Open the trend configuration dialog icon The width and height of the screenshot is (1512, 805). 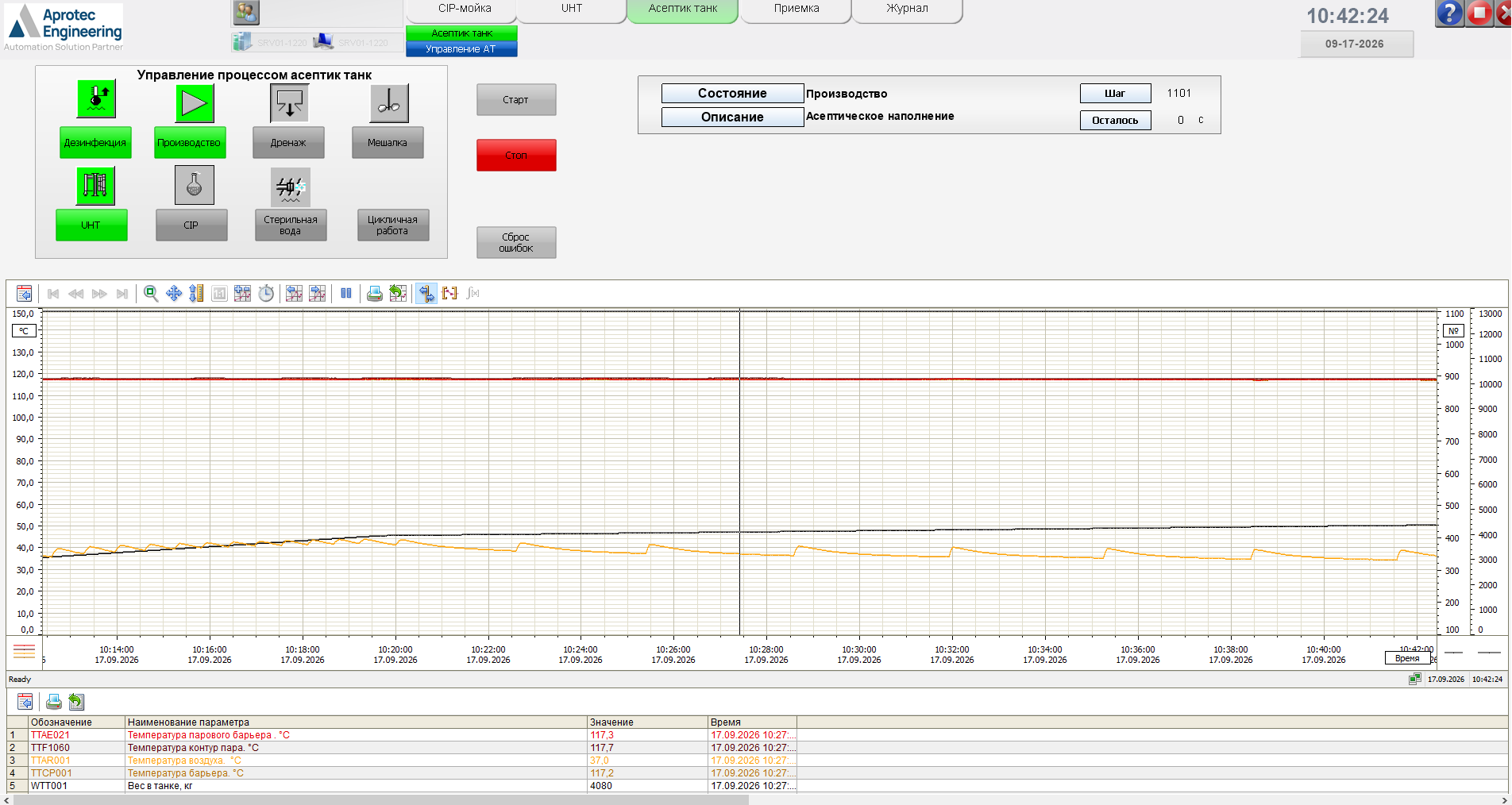[x=25, y=294]
